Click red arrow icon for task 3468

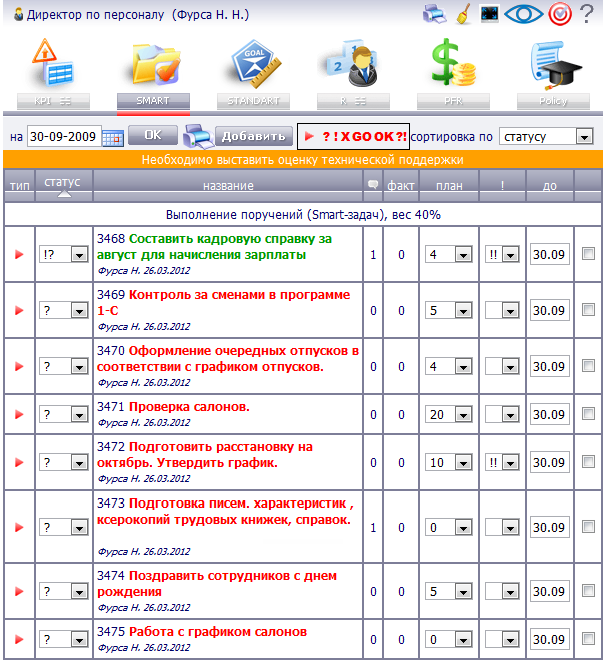[x=19, y=255]
